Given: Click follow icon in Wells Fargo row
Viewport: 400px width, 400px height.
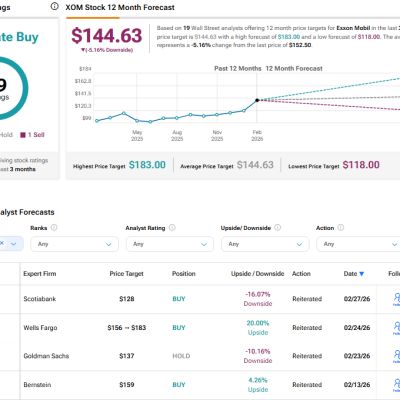Looking at the screenshot, I should [397, 328].
